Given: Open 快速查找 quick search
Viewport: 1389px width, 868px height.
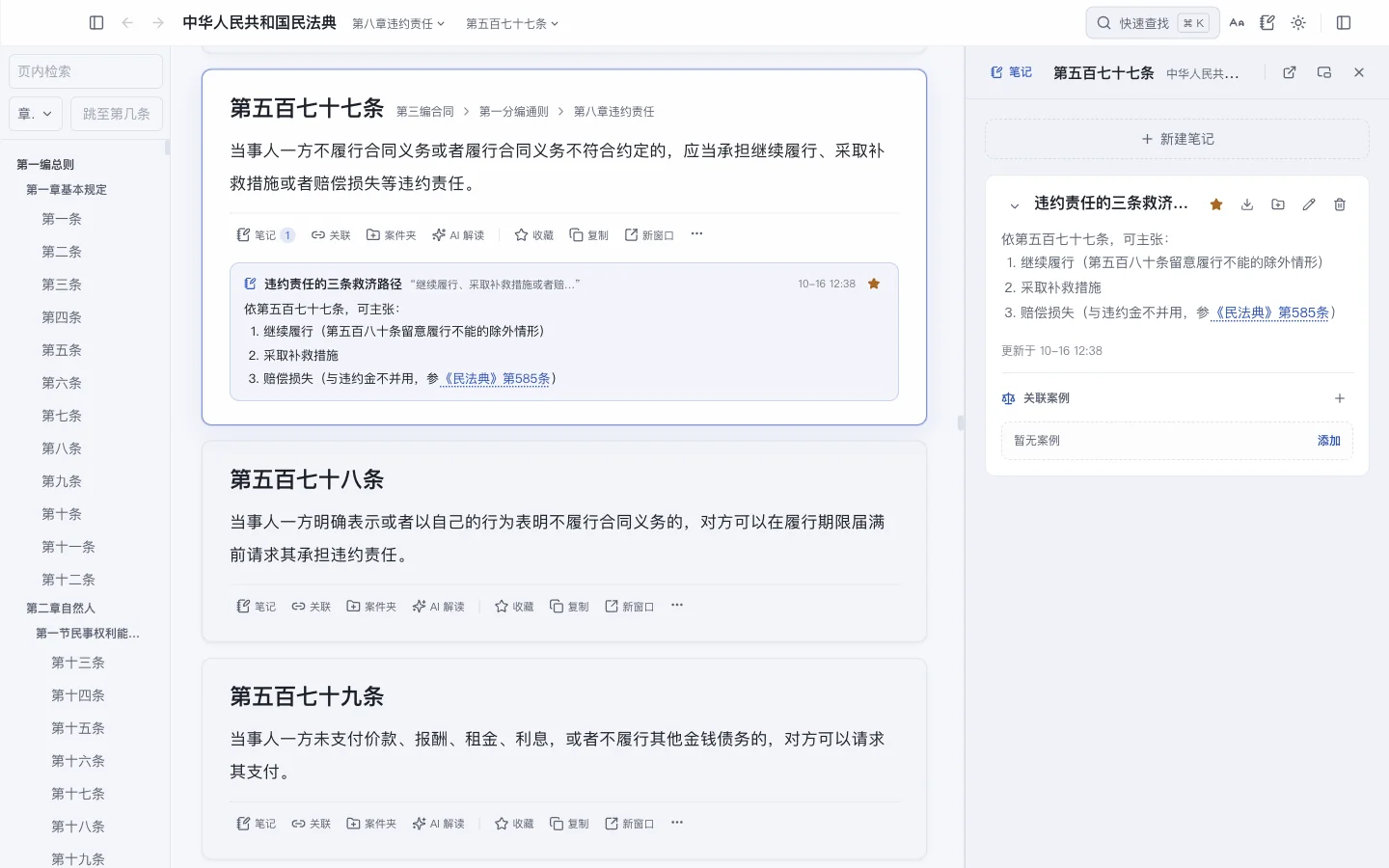Looking at the screenshot, I should coord(1153,23).
